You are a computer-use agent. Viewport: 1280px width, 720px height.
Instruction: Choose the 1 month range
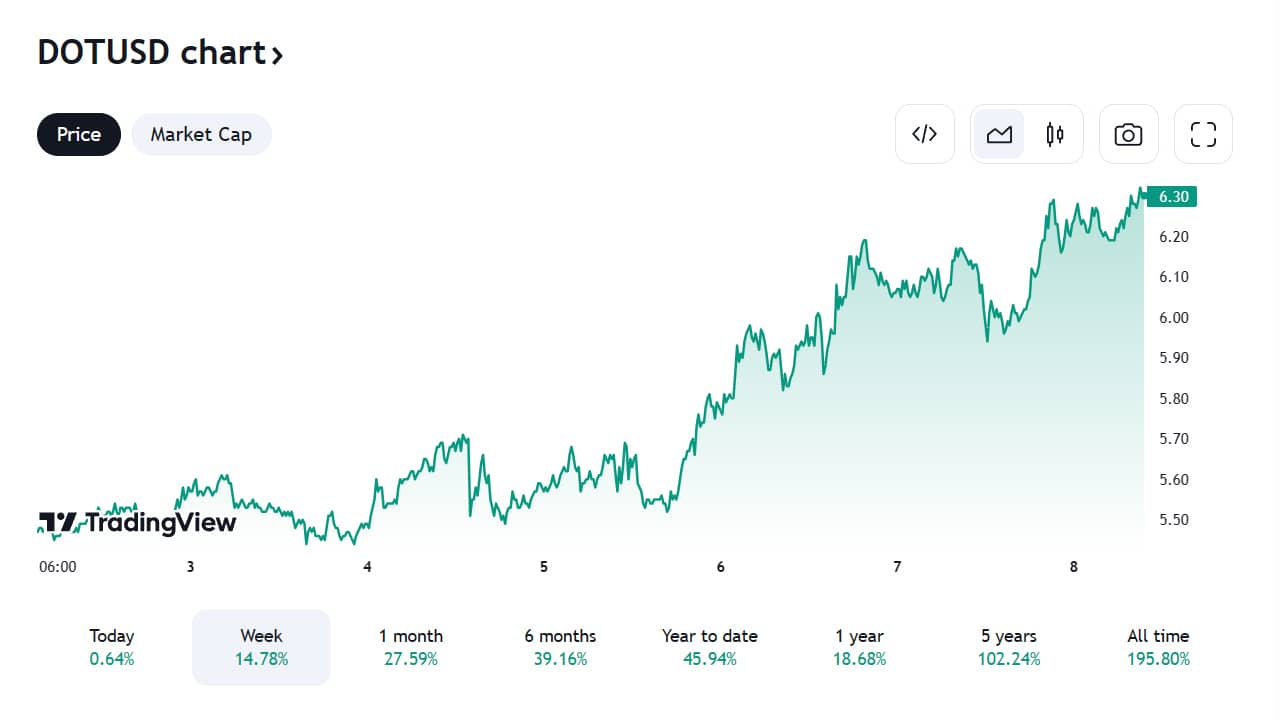coord(411,647)
